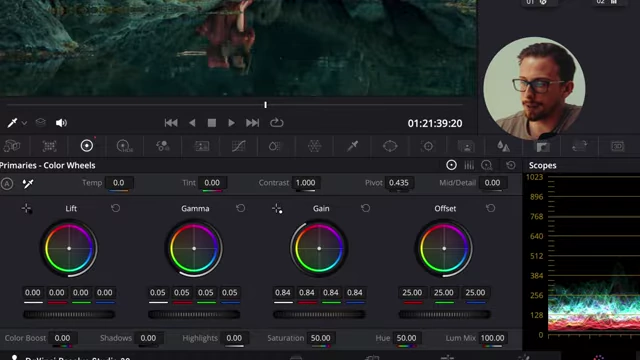Click the Gamma color wheel center
Image resolution: width=640 pixels, height=360 pixels.
point(194,248)
